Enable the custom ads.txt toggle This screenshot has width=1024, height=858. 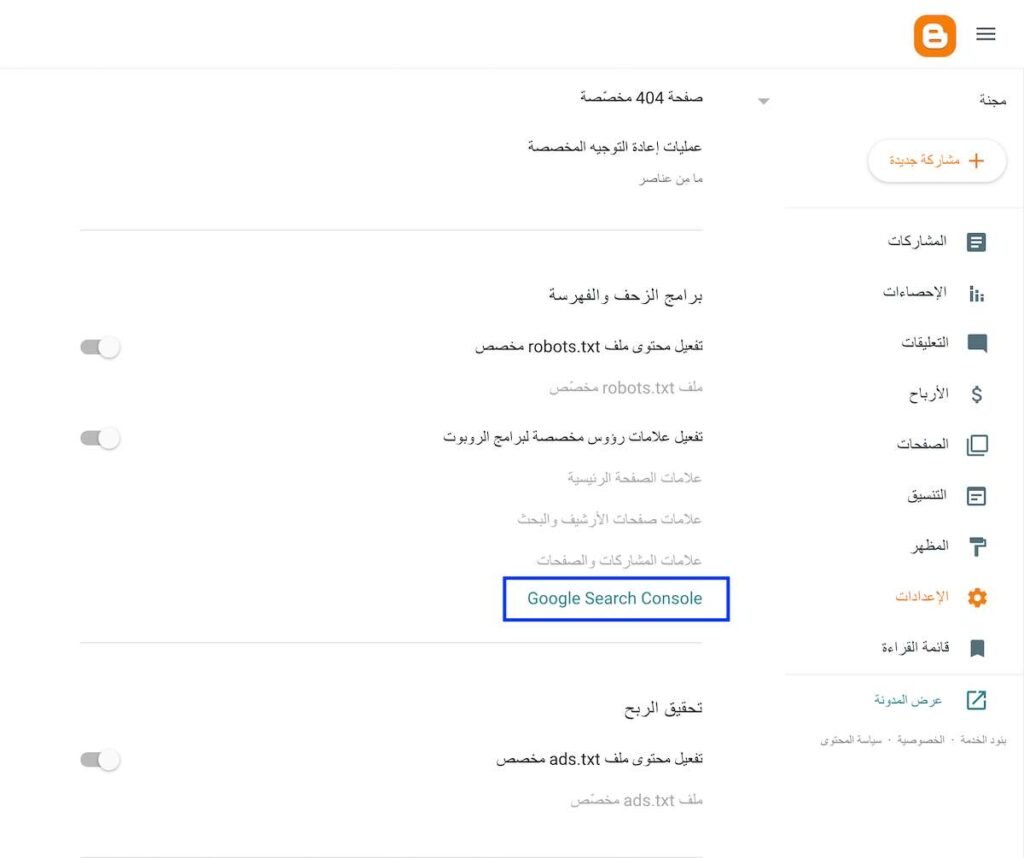100,760
